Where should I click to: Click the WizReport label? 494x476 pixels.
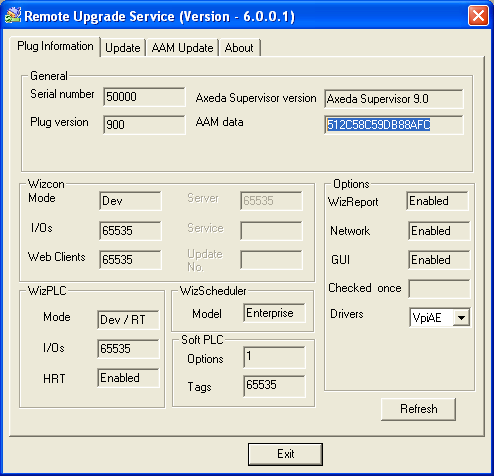353,202
